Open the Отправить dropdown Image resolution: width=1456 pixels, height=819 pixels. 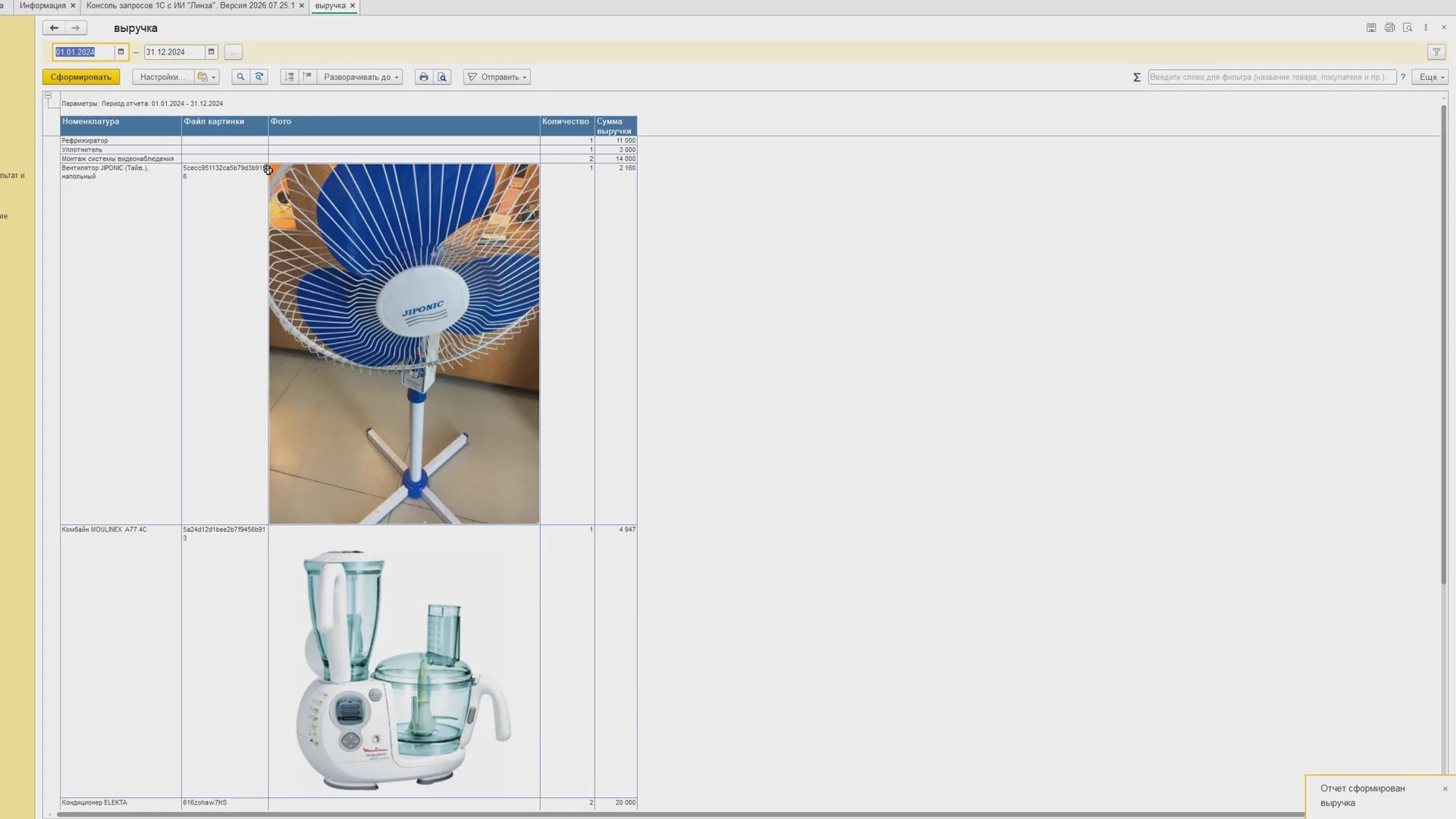497,77
